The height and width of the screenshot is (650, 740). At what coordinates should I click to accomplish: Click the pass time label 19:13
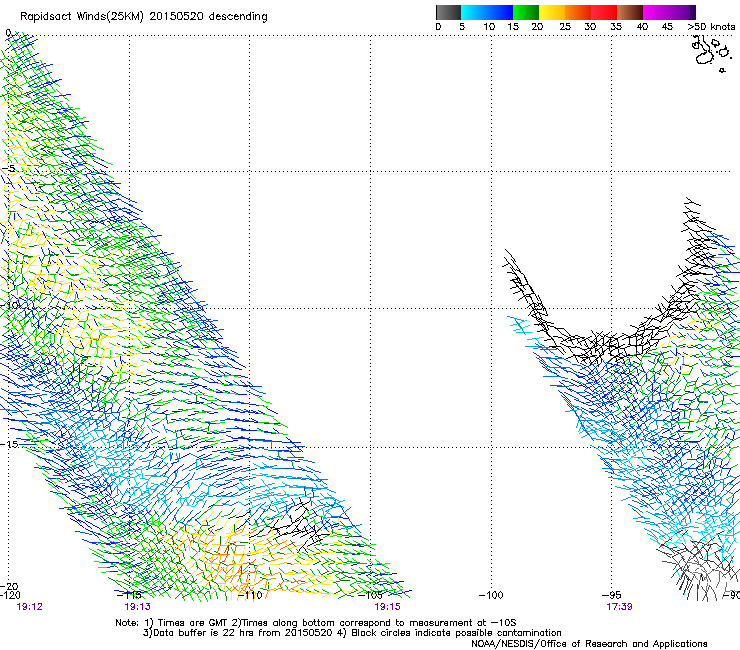137,607
